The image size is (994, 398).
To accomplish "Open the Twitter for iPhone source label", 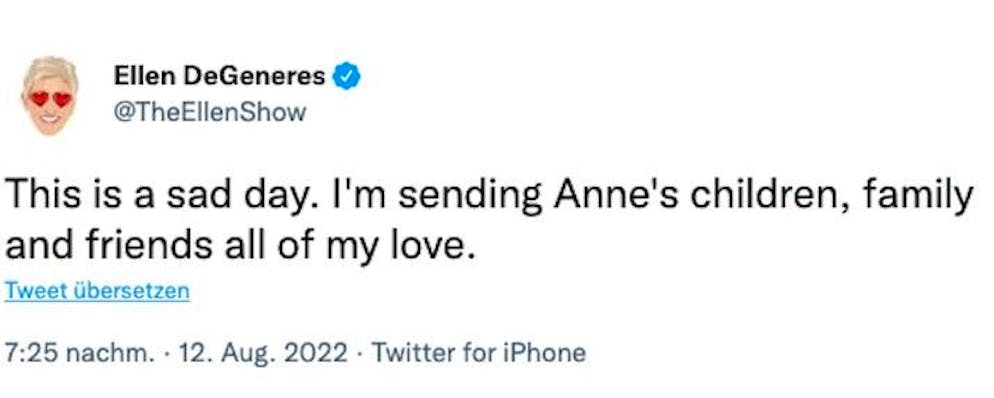I will (x=479, y=352).
